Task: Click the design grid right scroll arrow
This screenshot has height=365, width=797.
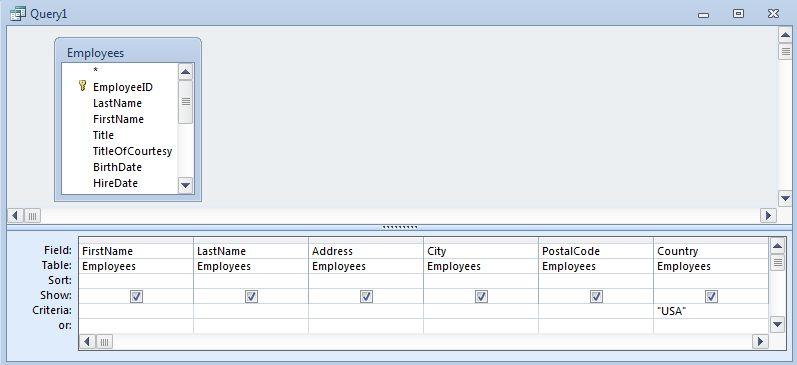Action: 760,341
